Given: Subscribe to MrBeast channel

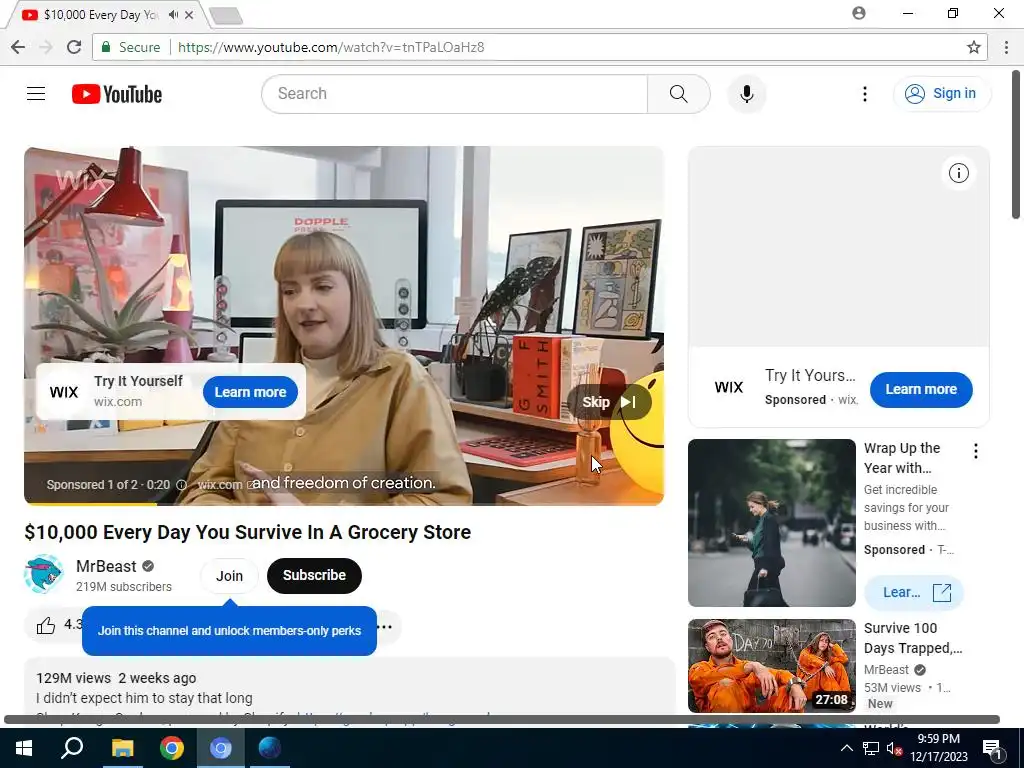Looking at the screenshot, I should pos(314,575).
